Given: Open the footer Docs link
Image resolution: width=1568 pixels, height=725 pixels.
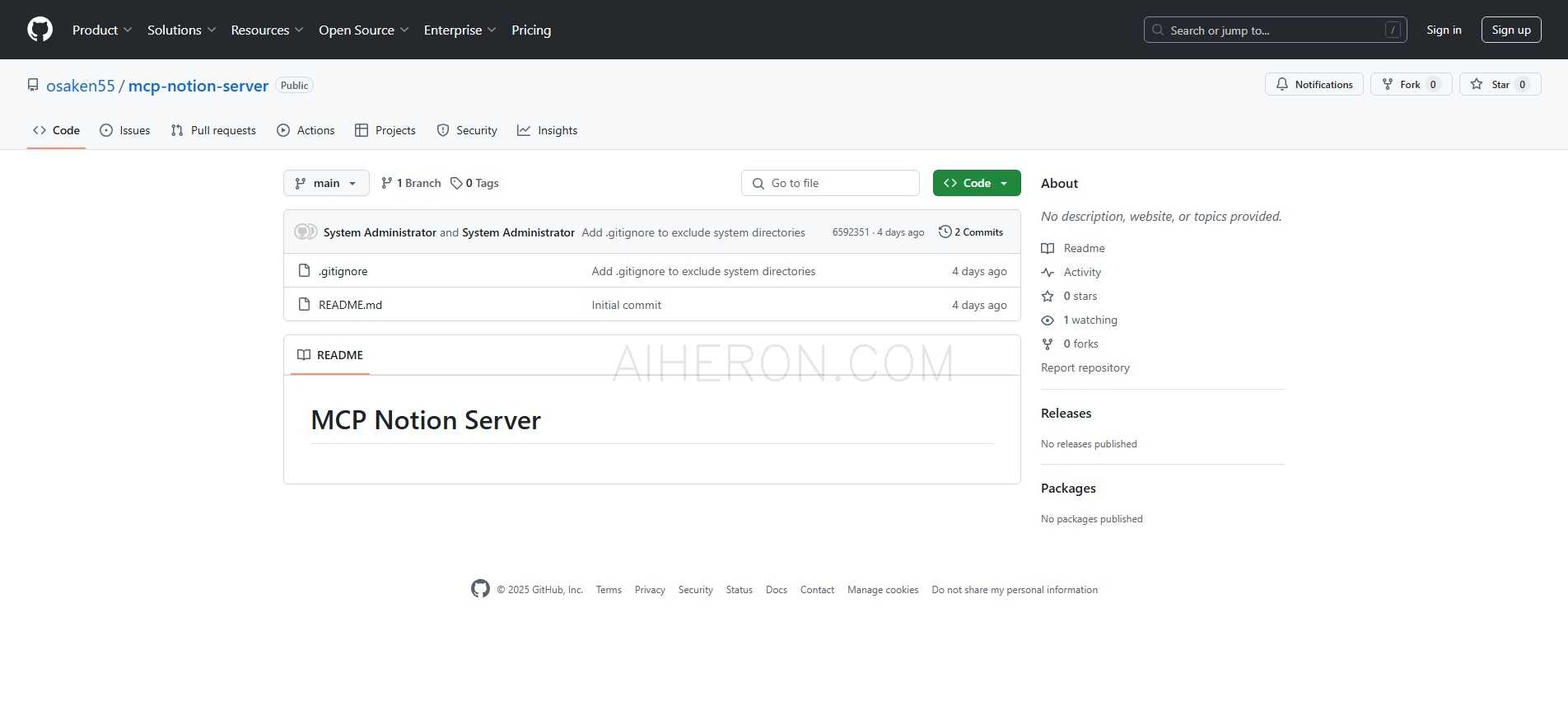Looking at the screenshot, I should click(777, 590).
